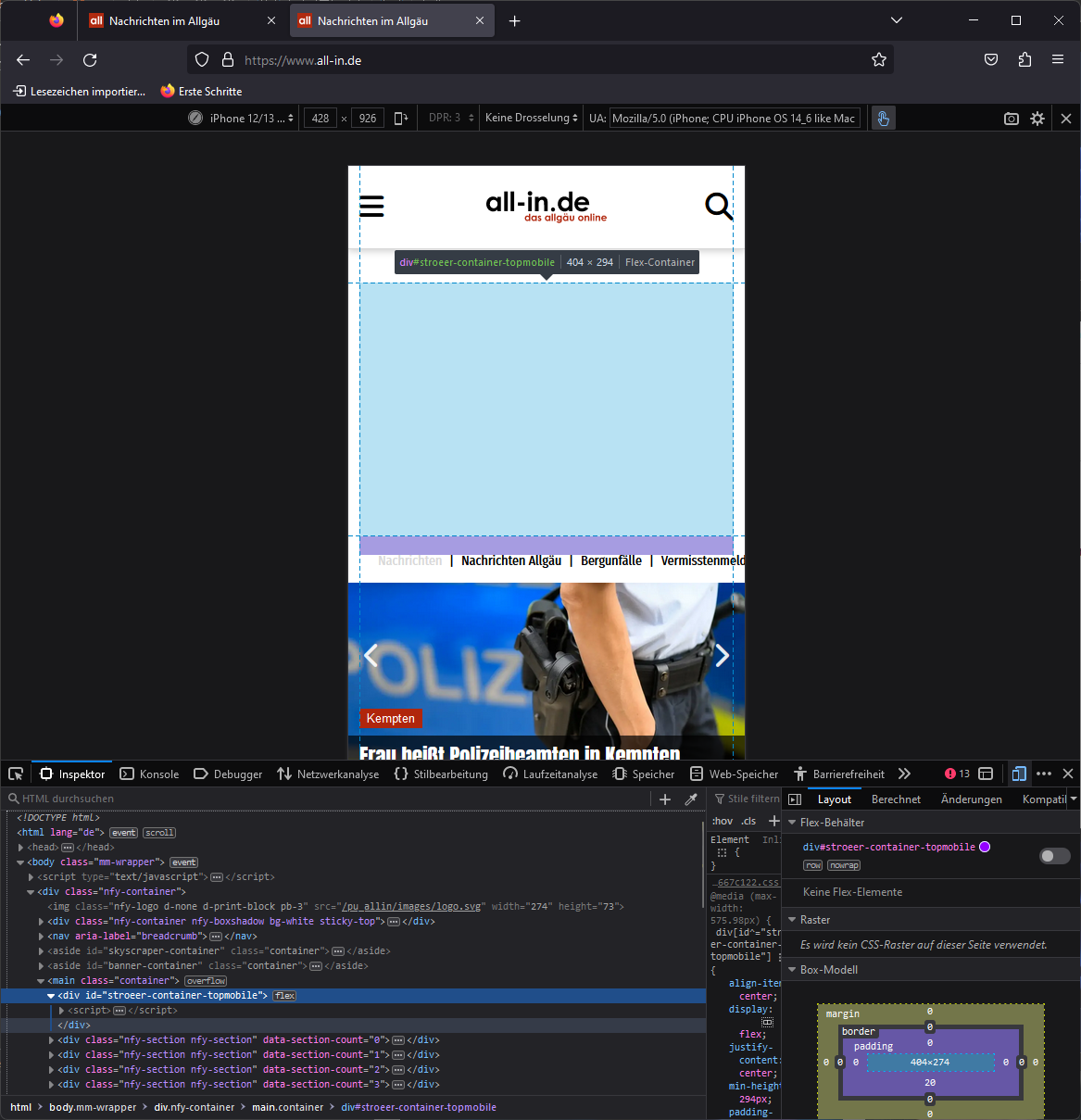The image size is (1081, 1120).
Task: Open the Netzwerkanalyse tab
Action: point(328,774)
